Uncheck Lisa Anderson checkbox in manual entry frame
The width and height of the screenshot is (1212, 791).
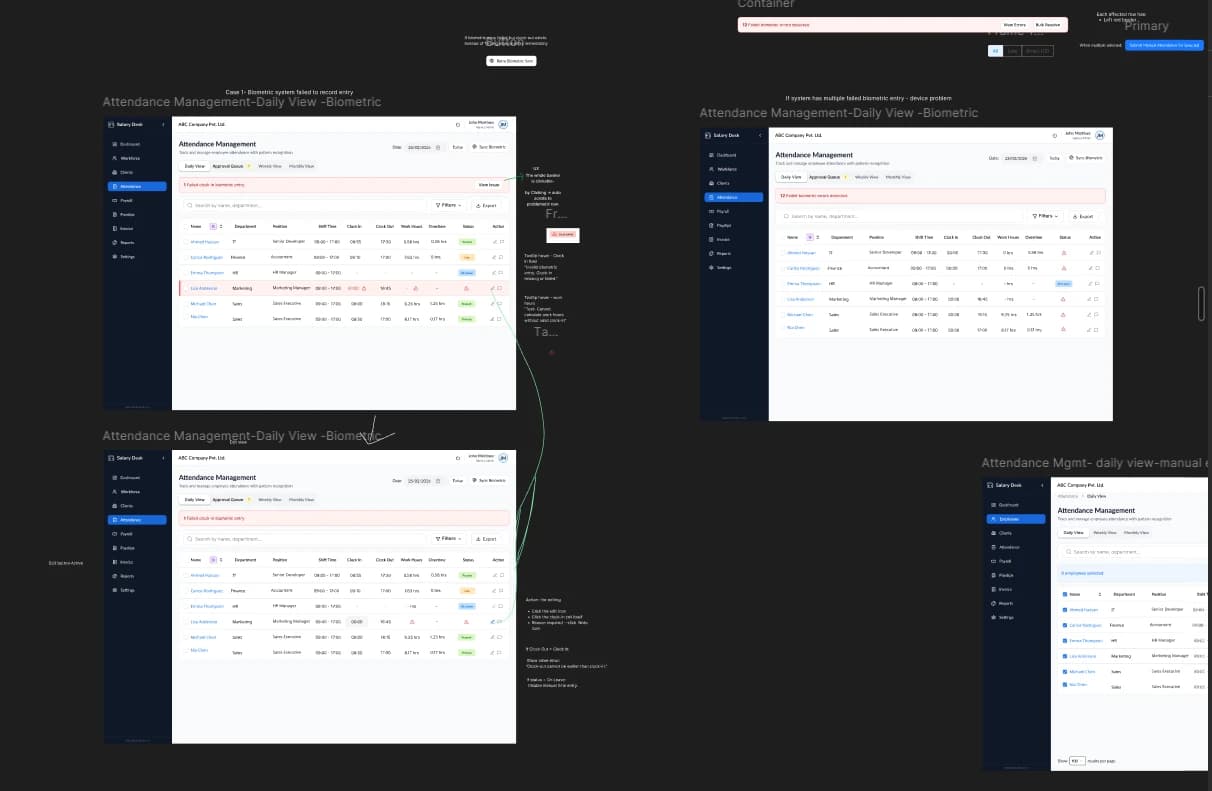(x=1065, y=656)
